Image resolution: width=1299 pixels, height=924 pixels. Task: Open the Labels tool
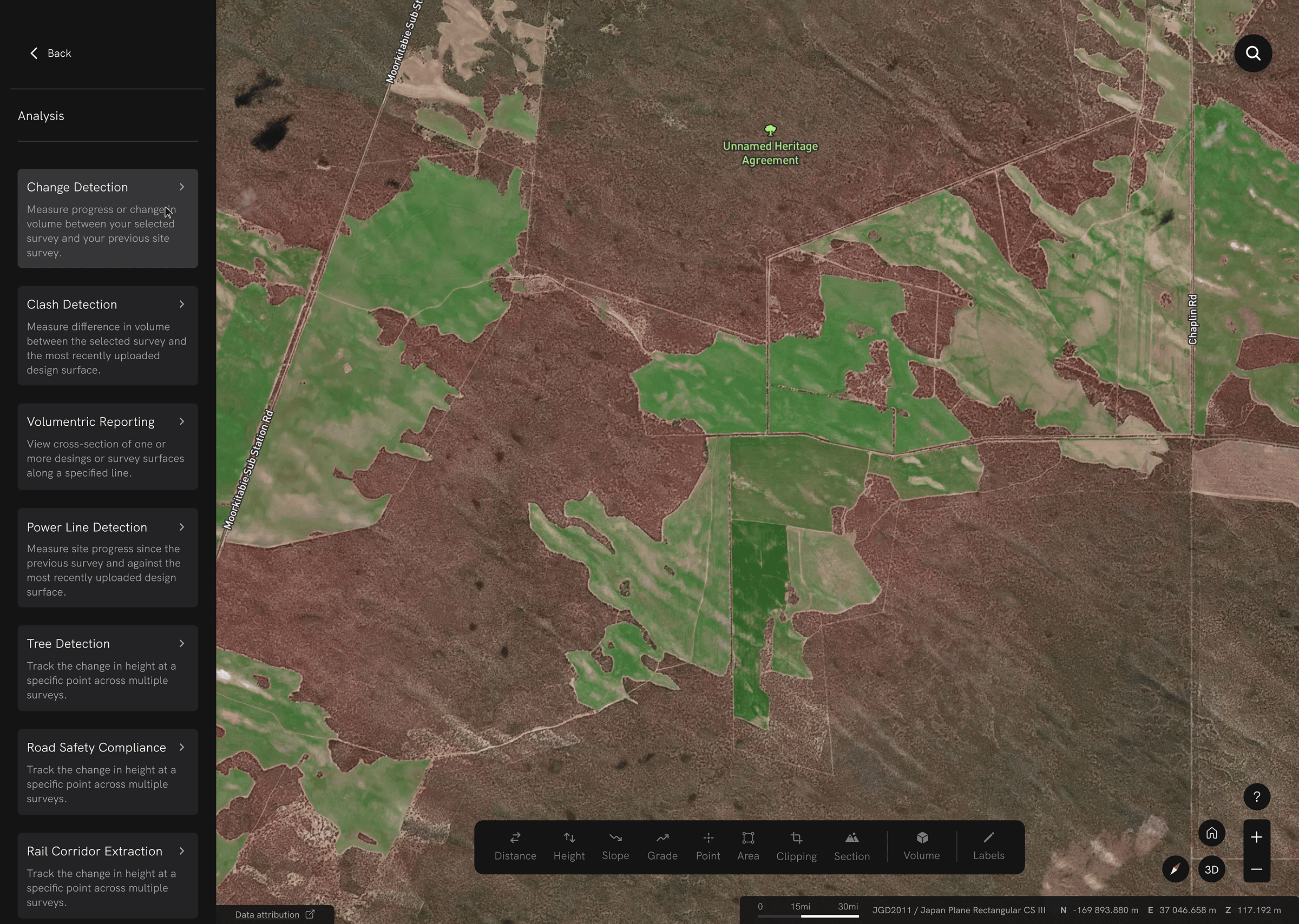(x=988, y=846)
